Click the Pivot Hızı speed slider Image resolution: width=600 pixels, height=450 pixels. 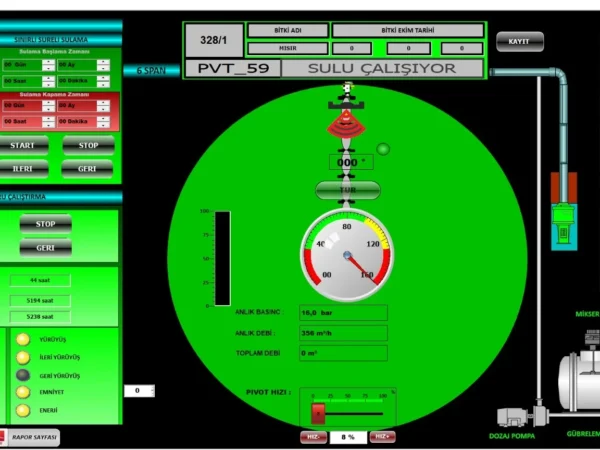click(x=348, y=413)
